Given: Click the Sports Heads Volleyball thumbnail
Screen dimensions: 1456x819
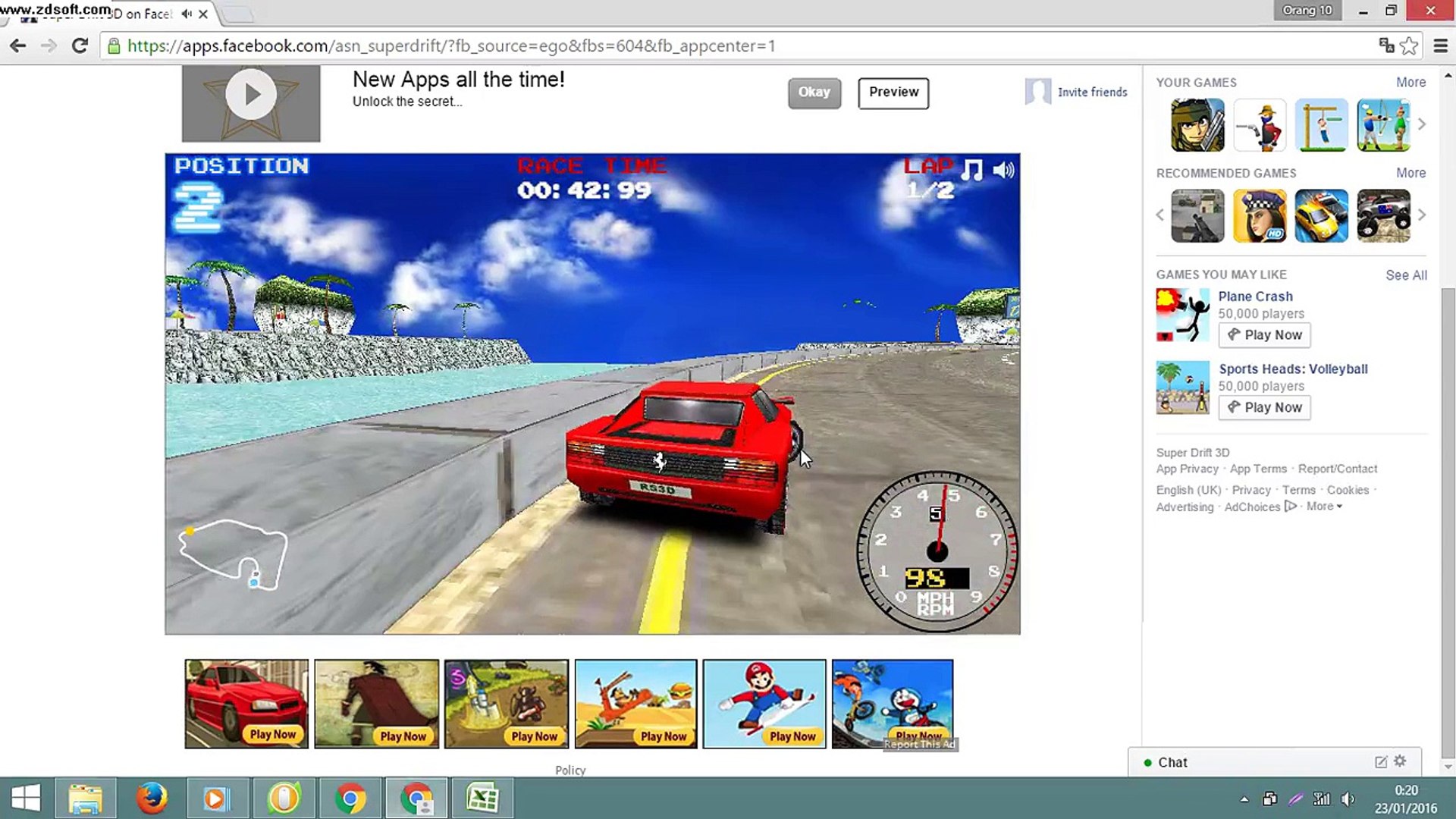Looking at the screenshot, I should [x=1183, y=388].
